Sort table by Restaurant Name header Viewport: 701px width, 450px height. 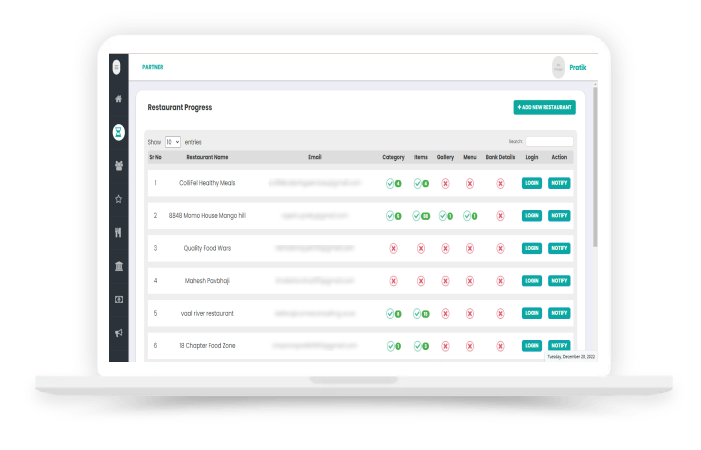point(207,157)
